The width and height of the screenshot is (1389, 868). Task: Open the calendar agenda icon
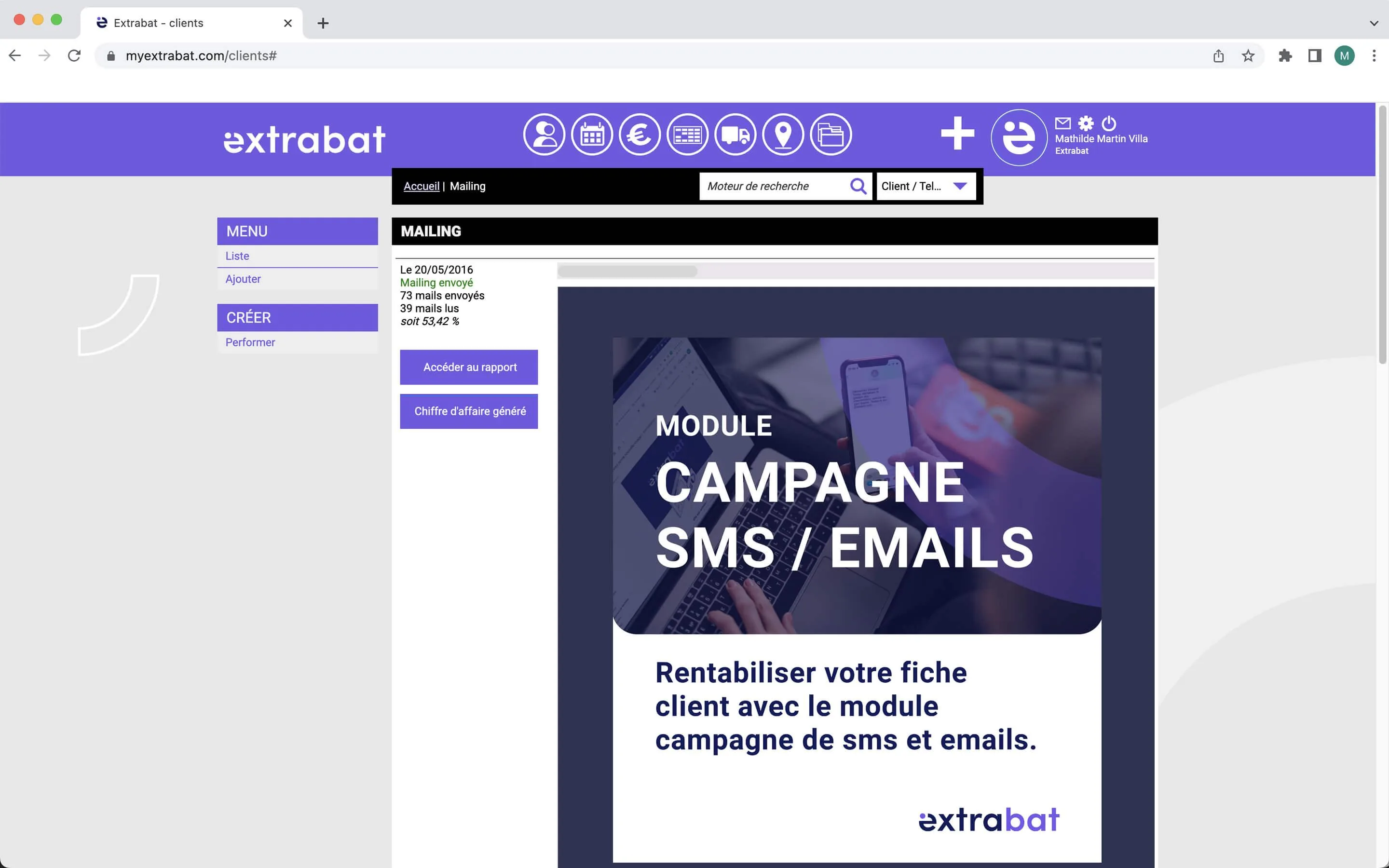click(x=592, y=135)
